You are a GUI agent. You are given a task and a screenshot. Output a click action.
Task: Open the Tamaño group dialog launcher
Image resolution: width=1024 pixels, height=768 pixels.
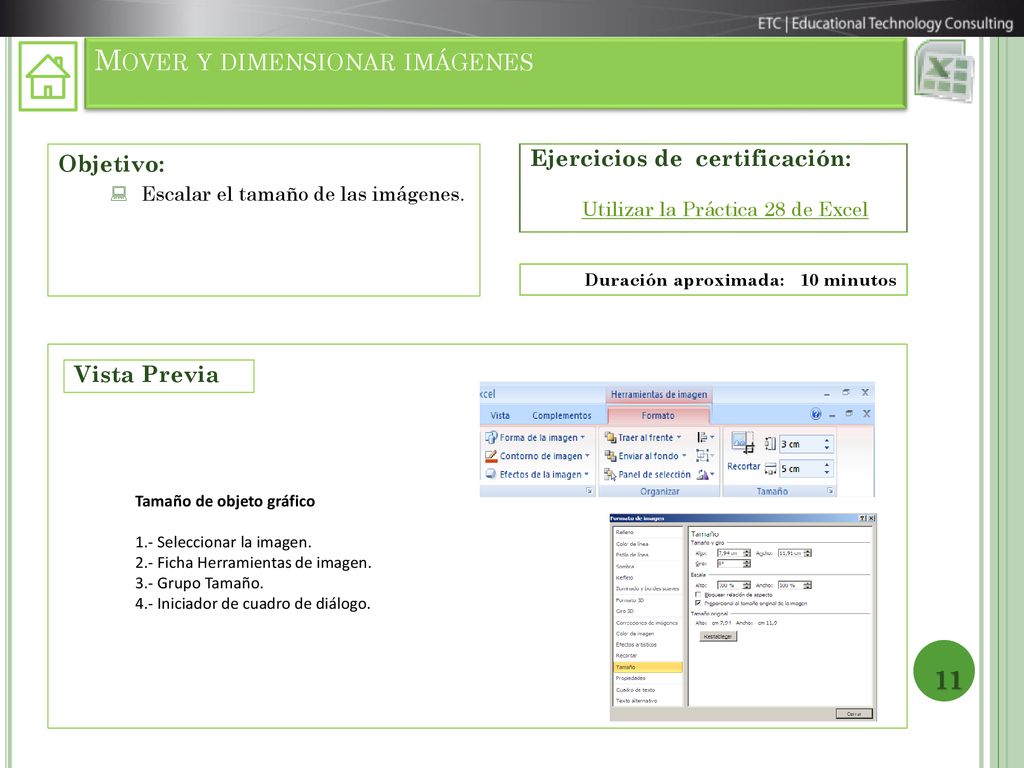[x=830, y=491]
